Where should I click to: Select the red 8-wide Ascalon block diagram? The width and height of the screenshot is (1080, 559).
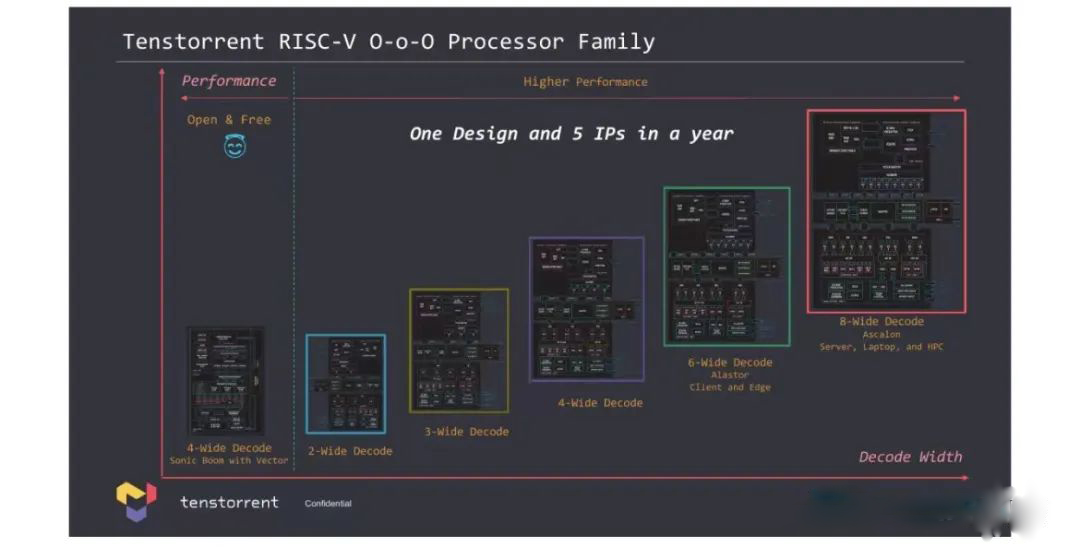[886, 211]
